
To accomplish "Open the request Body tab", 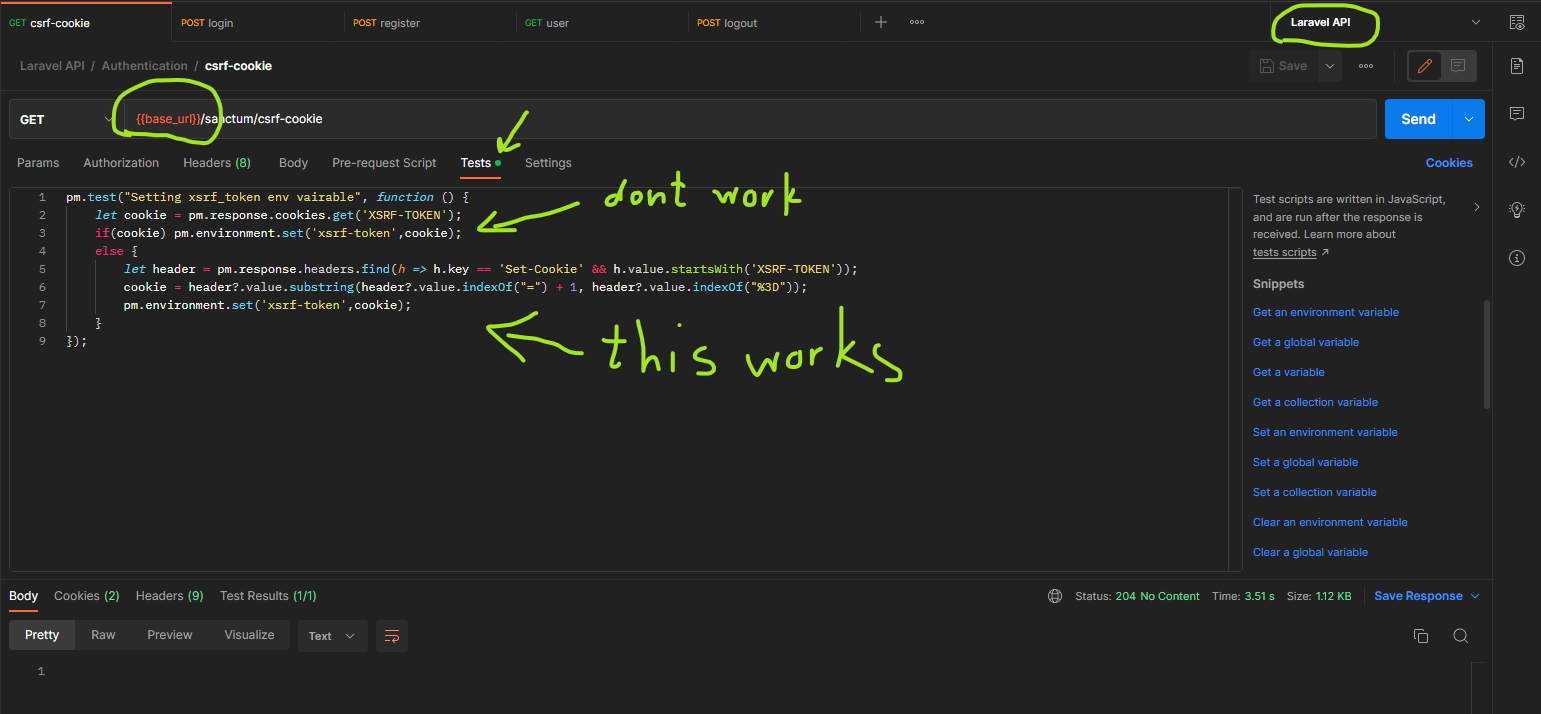I will [x=293, y=163].
